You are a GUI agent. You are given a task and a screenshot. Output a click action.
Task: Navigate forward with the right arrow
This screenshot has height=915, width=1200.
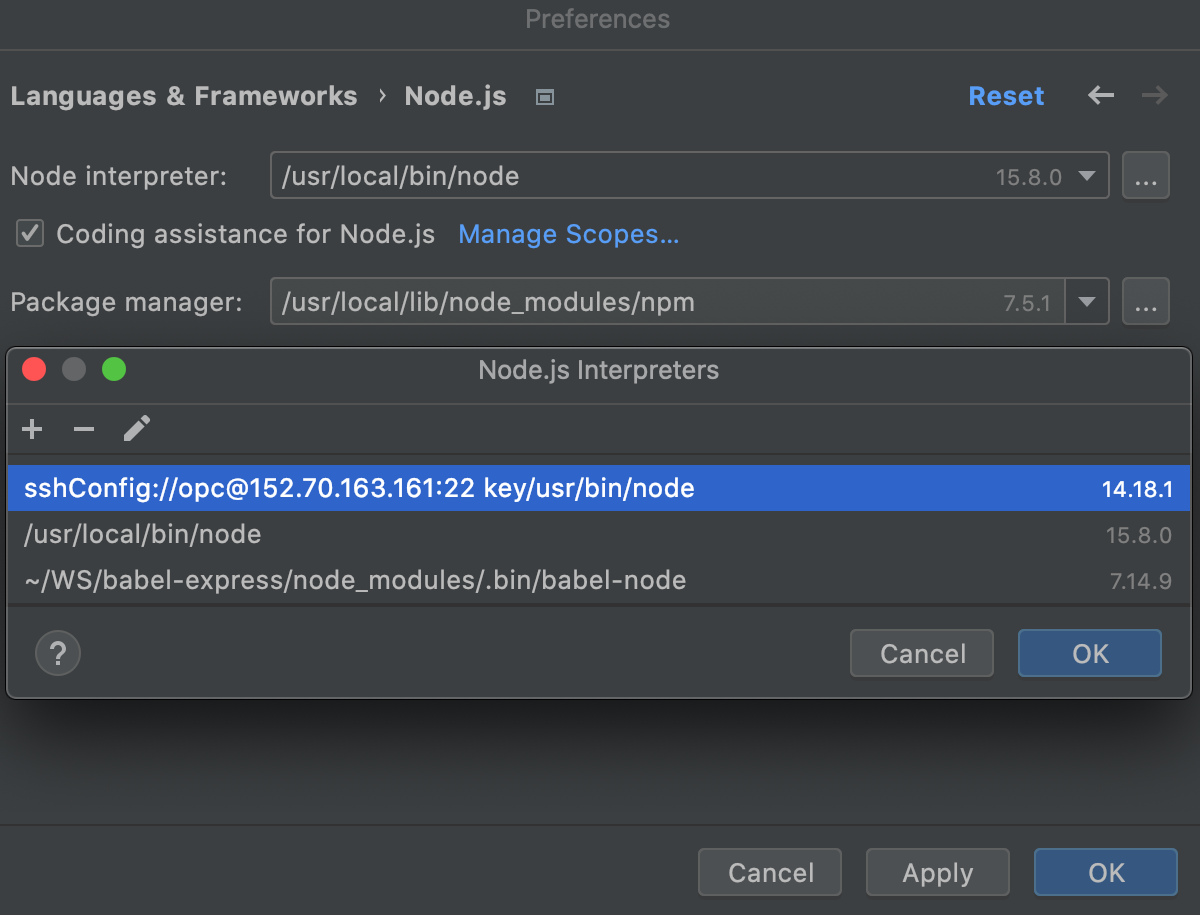tap(1154, 95)
